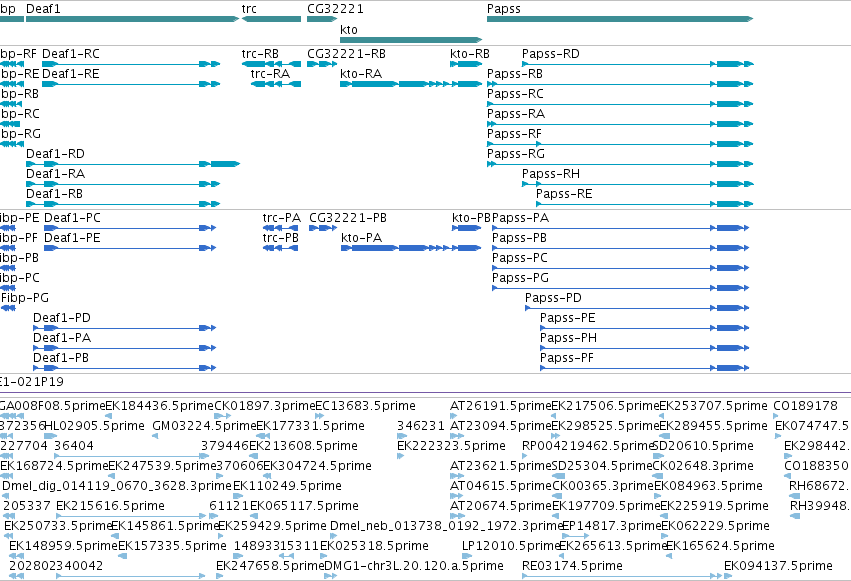Select the Deaf1 gene bar
This screenshot has width=851, height=581.
(x=132, y=19)
